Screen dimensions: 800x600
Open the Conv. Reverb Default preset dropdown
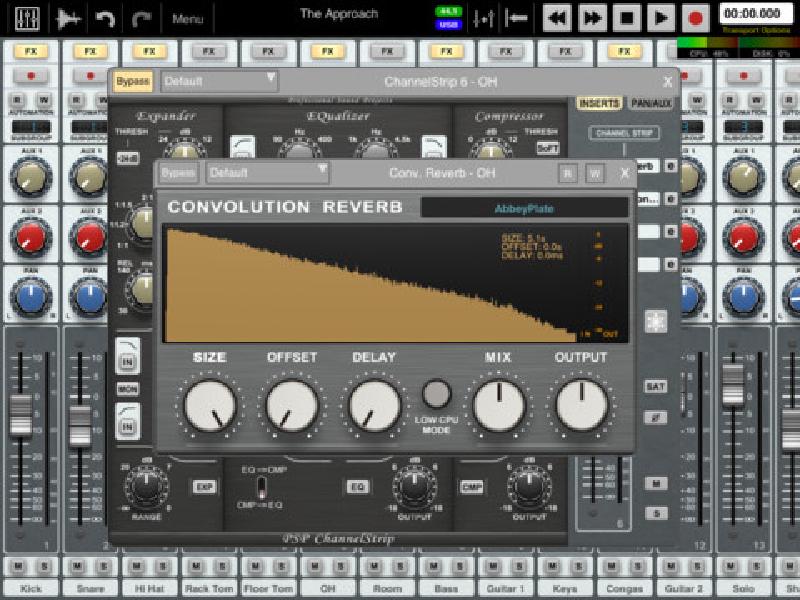pyautogui.click(x=267, y=173)
